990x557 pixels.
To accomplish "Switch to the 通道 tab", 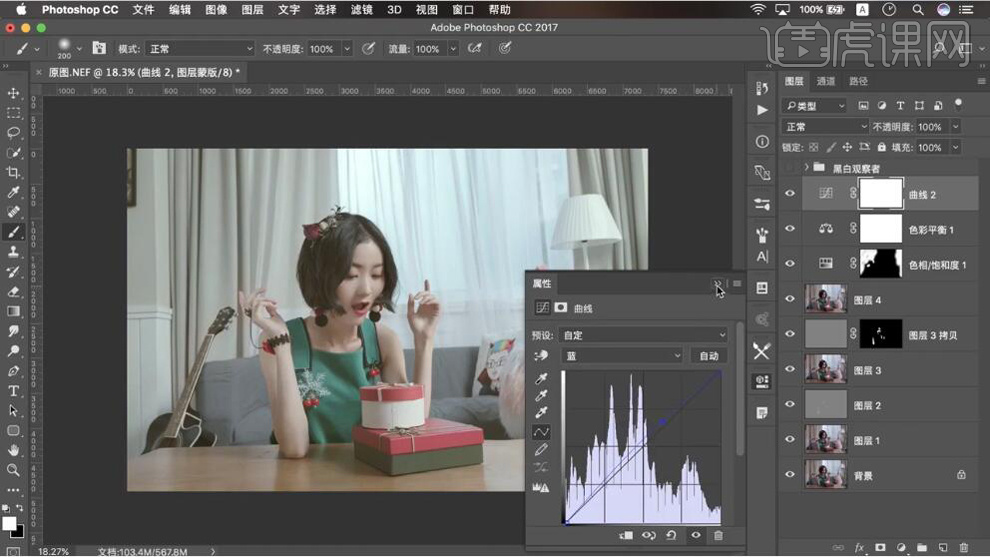I will [825, 81].
